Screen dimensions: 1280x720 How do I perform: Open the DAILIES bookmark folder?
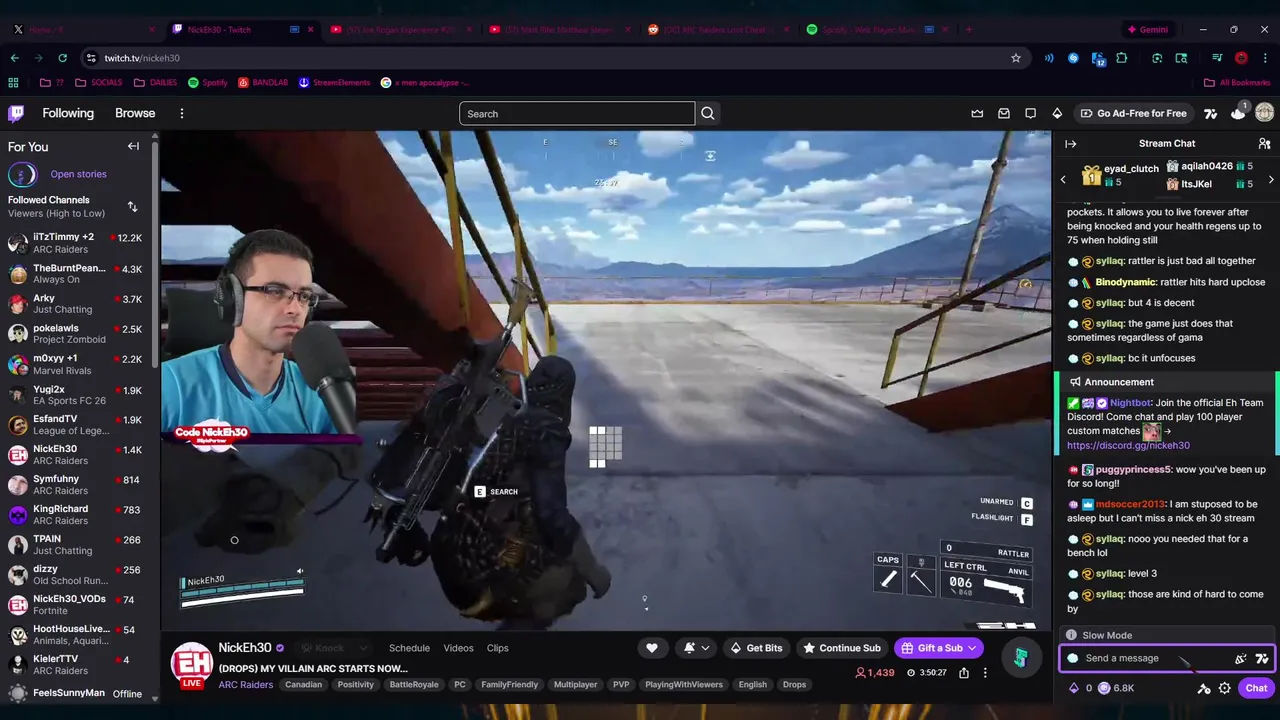[x=155, y=82]
